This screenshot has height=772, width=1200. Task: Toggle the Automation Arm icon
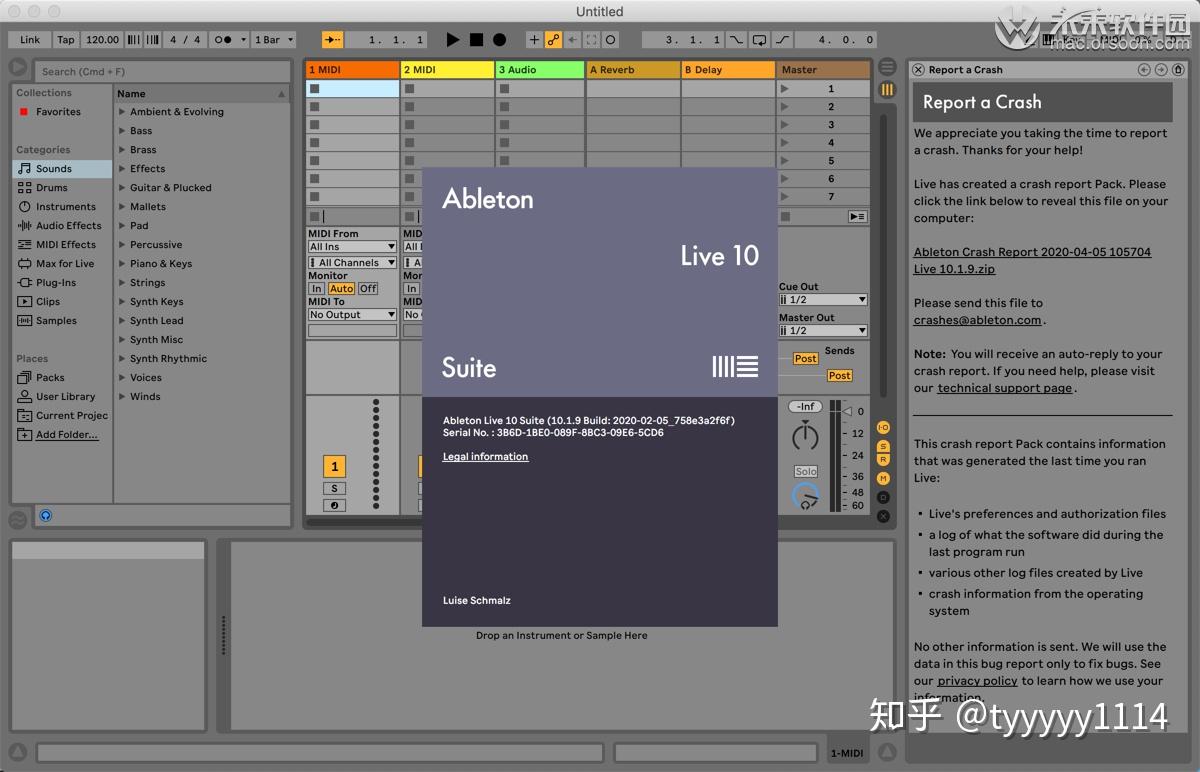tap(553, 40)
